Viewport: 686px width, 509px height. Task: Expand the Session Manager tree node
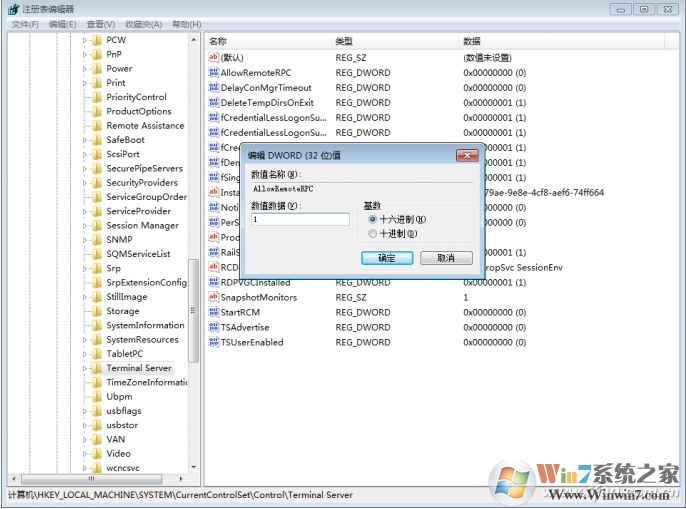[85, 226]
